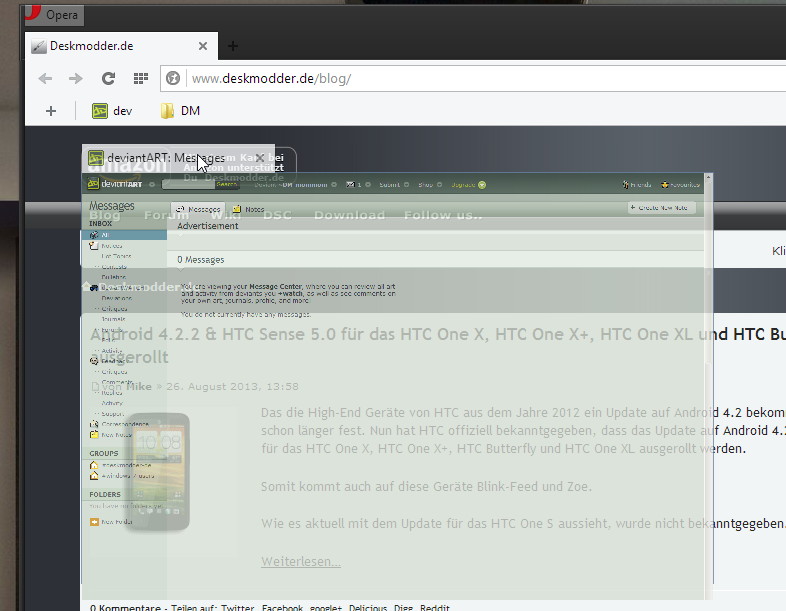Open a new tab with plus button
This screenshot has width=786, height=611.
coord(233,46)
